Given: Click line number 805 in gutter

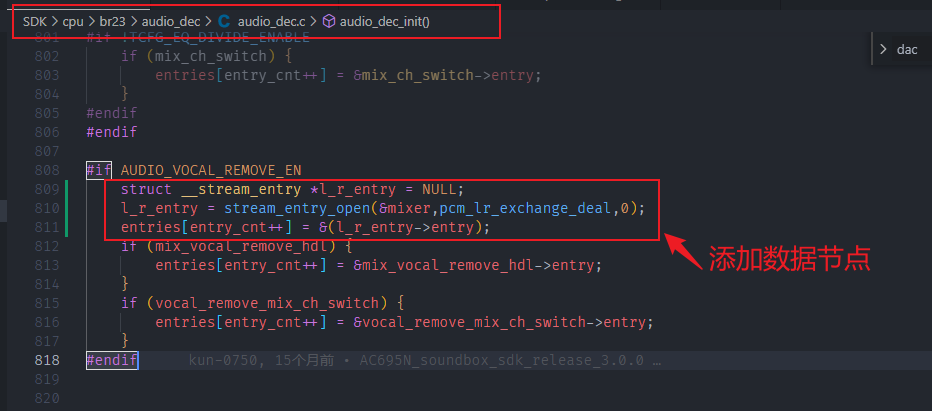Looking at the screenshot, I should click(x=47, y=113).
